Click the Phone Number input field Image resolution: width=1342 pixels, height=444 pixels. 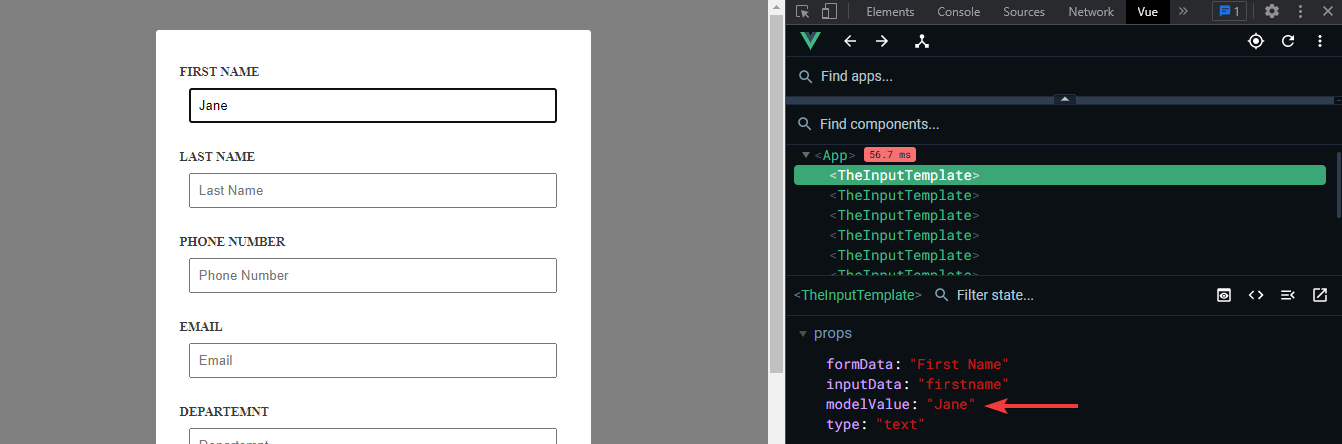click(373, 275)
